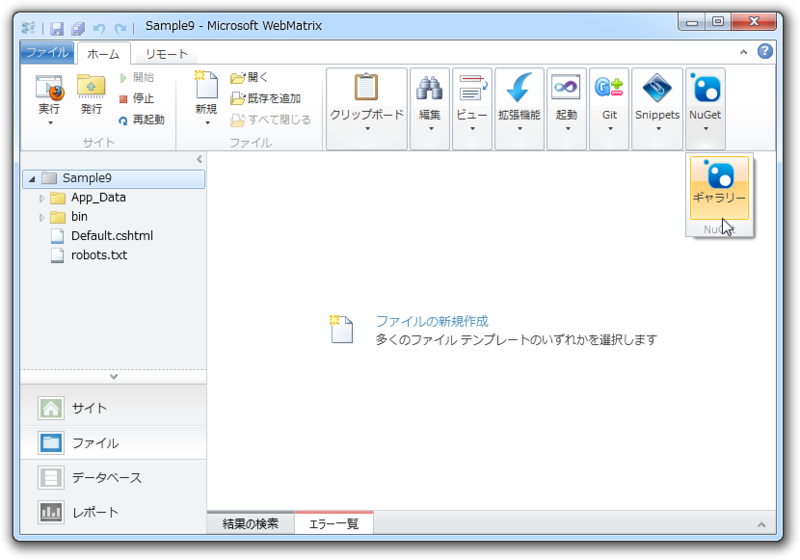Click Save All icon in title bar
Image resolution: width=800 pixels, height=560 pixels.
78,28
